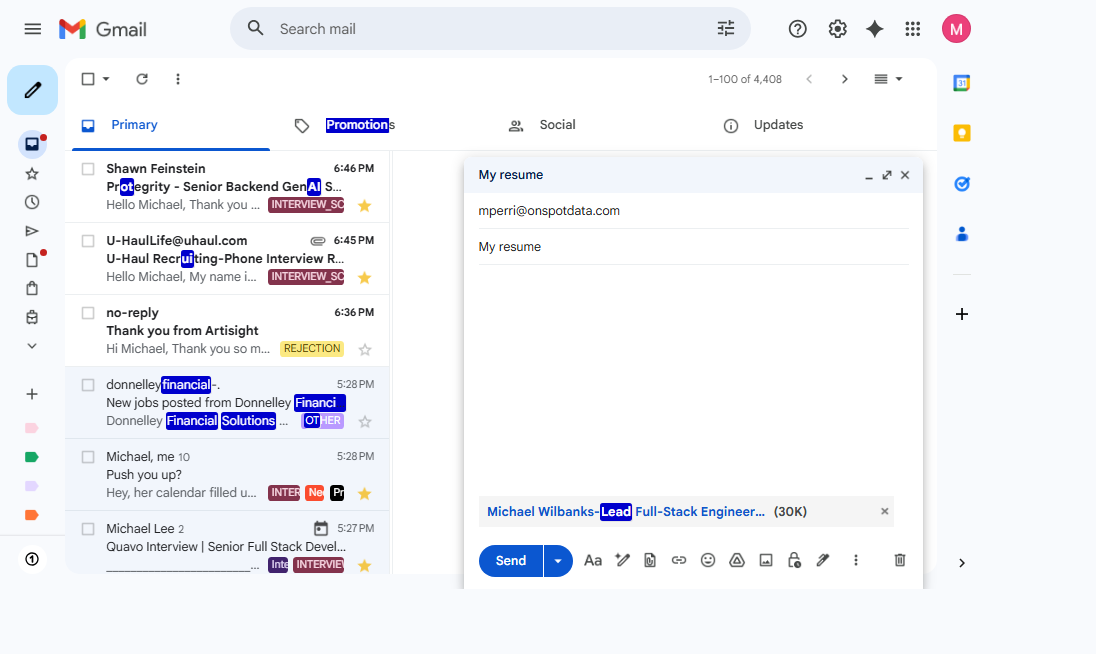This screenshot has width=1096, height=654.
Task: Refresh the inbox mail list
Action: [x=142, y=79]
